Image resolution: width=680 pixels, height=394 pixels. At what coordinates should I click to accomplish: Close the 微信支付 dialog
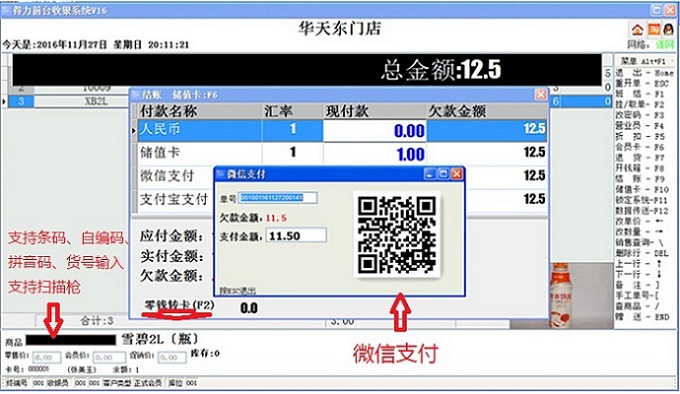(456, 174)
